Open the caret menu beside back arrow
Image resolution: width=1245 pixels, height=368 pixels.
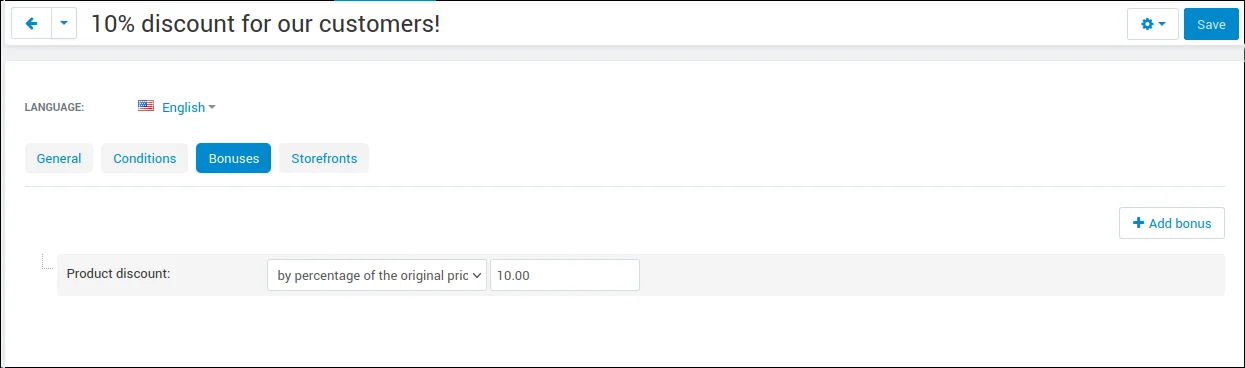coord(63,24)
